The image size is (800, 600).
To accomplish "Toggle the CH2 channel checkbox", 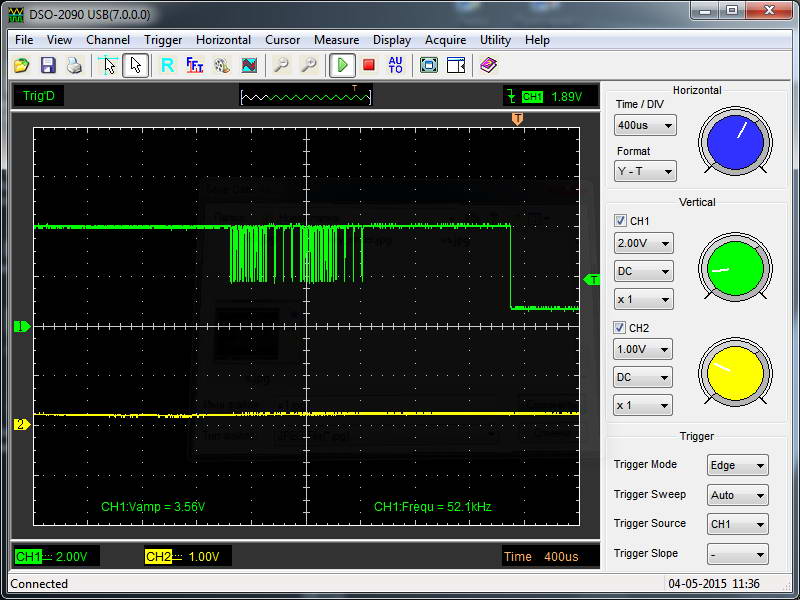I will coord(620,327).
